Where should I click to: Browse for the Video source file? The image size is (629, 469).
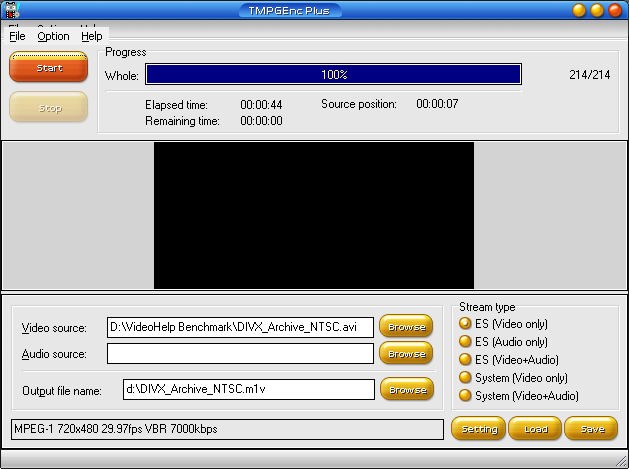tap(406, 326)
